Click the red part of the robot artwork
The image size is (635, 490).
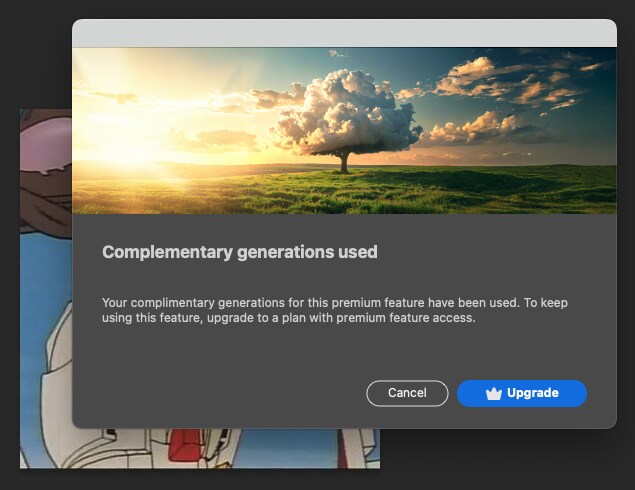187,446
